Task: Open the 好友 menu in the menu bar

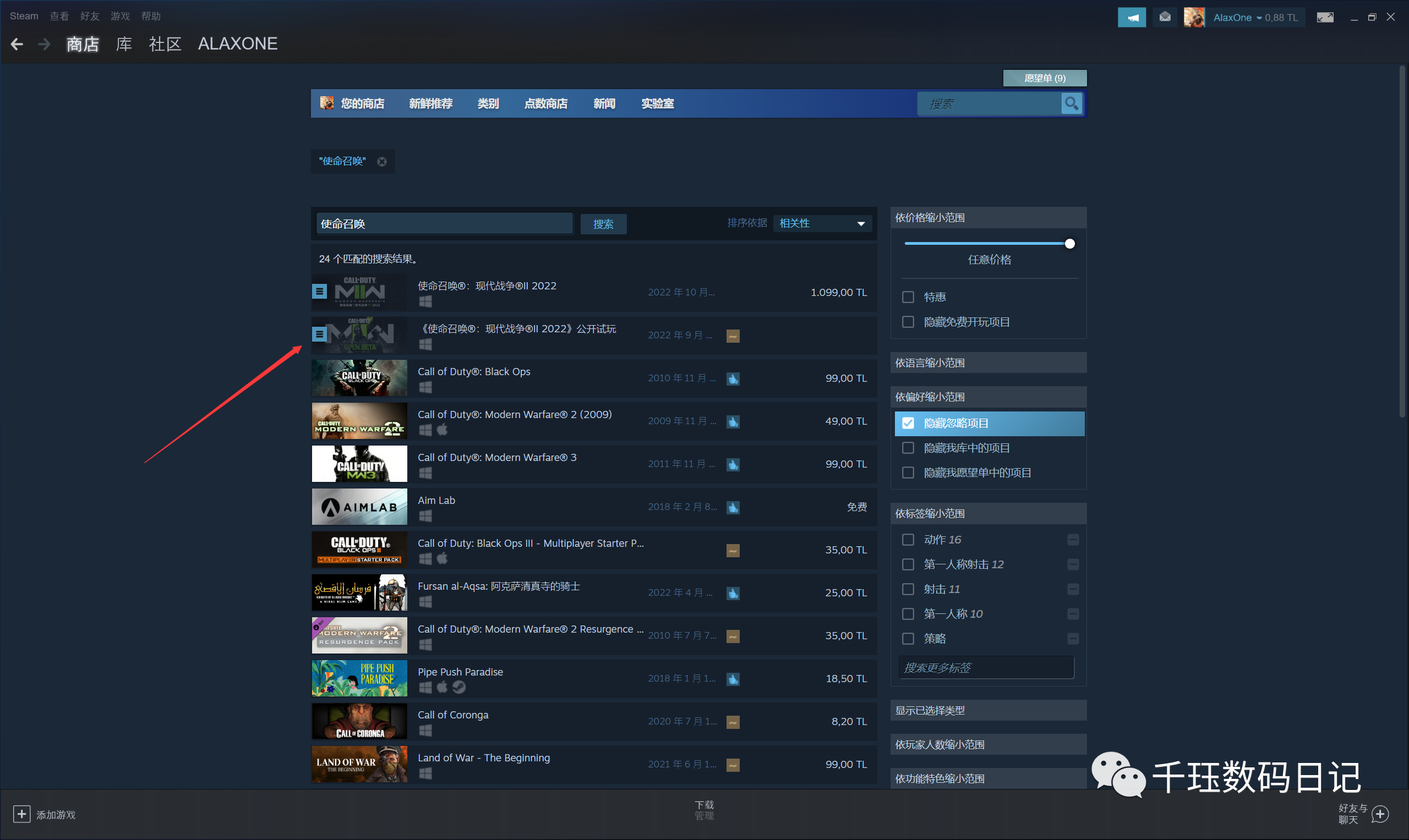Action: pos(90,17)
